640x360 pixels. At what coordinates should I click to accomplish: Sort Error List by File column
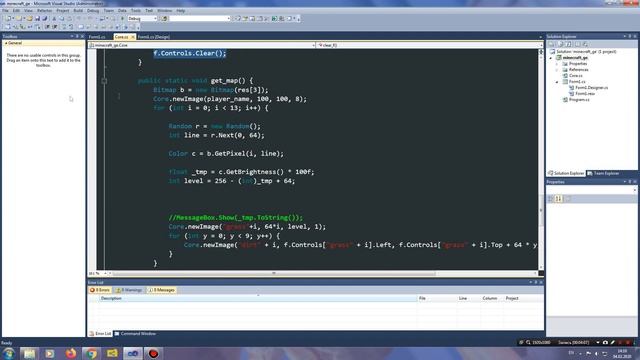(x=437, y=298)
